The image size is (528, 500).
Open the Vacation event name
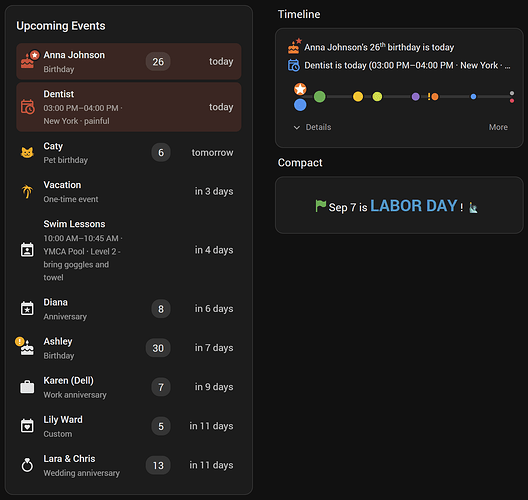(x=62, y=185)
